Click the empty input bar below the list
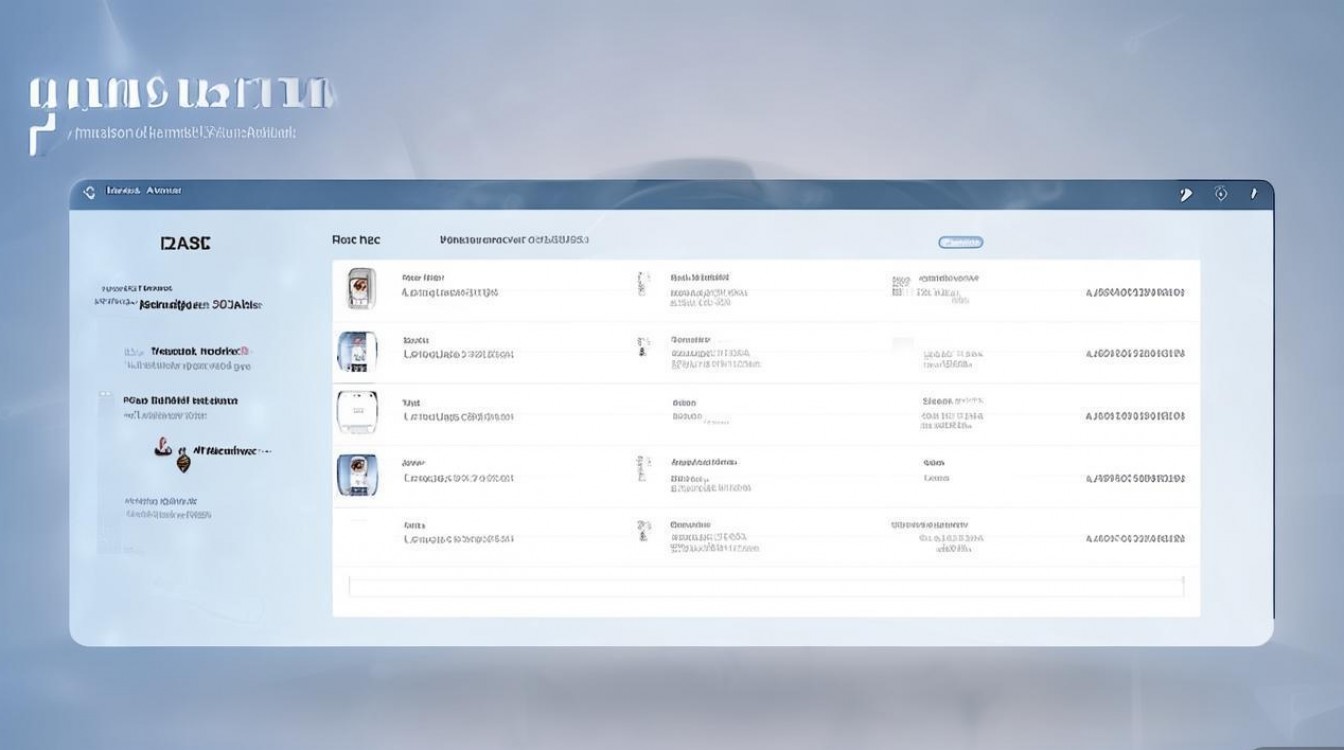 [x=766, y=586]
